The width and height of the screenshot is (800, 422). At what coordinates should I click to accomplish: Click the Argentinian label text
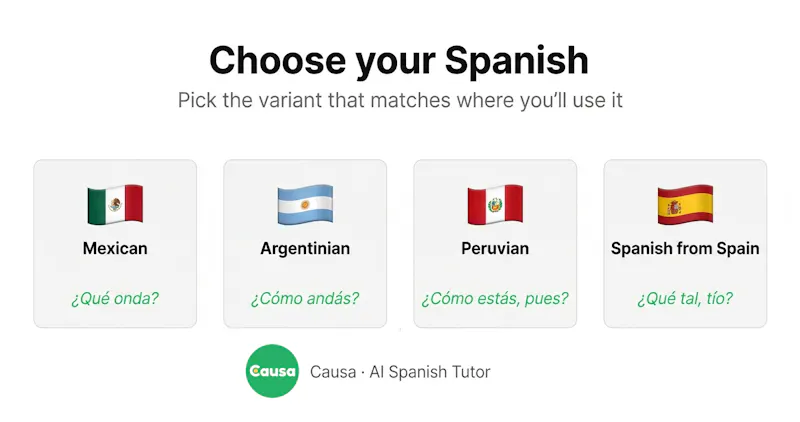305,249
